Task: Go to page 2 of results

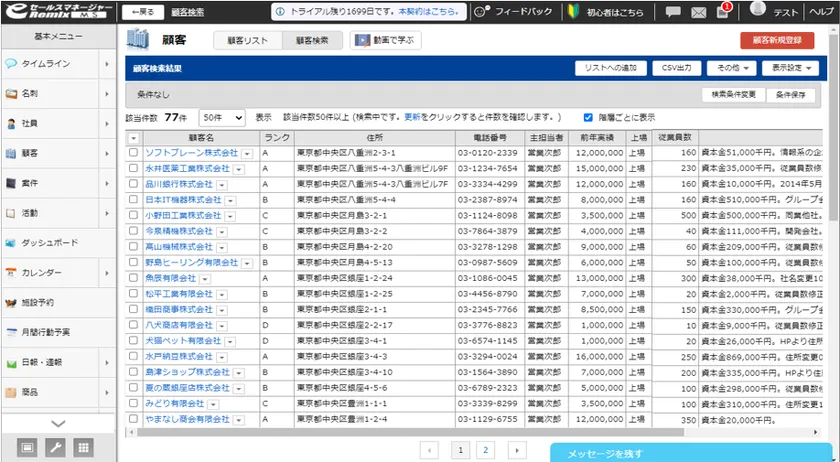Action: tap(485, 451)
